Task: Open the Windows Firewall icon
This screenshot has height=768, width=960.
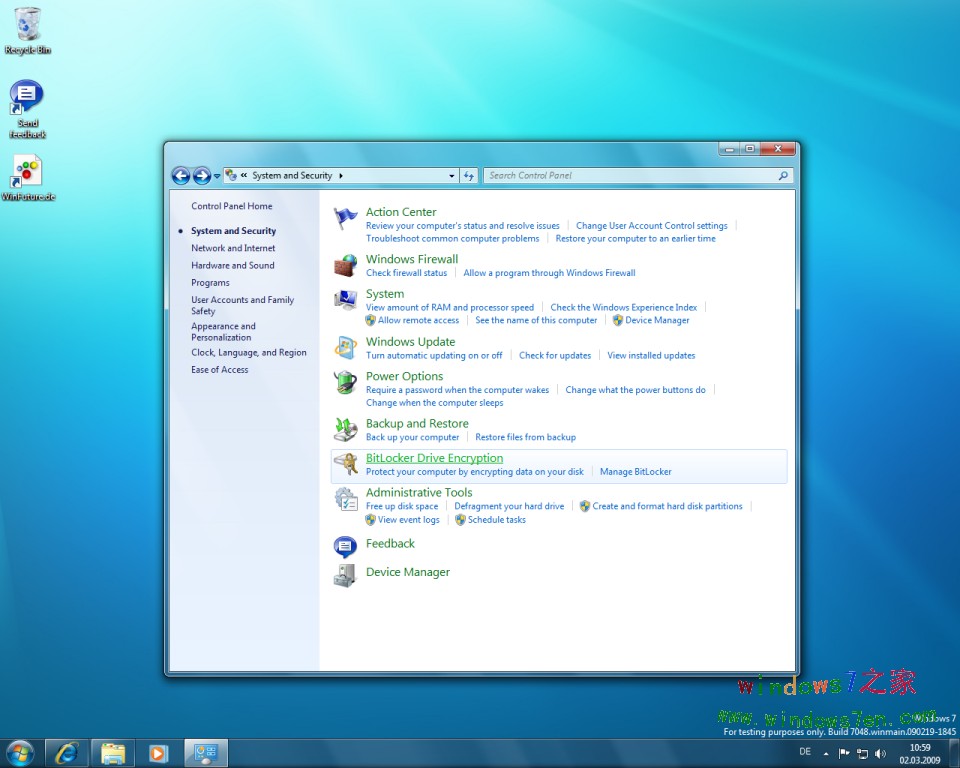Action: click(x=345, y=265)
